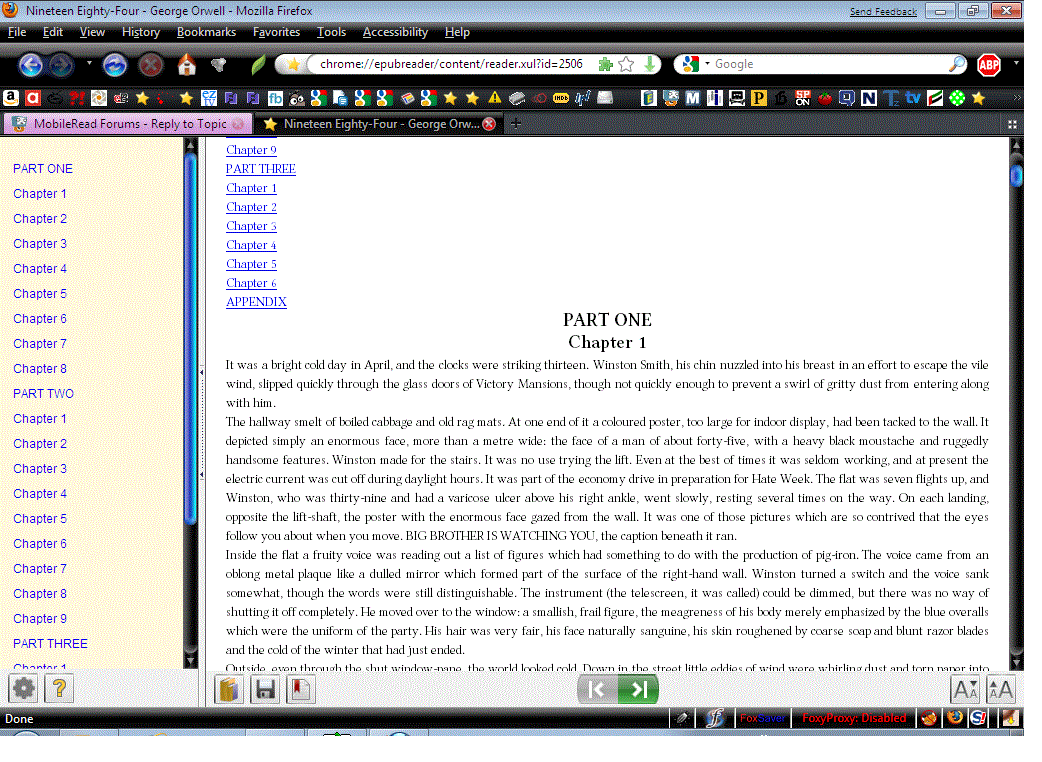Viewport: 1042px width, 762px height.
Task: Open a new tab with the plus button
Action: pyautogui.click(x=516, y=124)
